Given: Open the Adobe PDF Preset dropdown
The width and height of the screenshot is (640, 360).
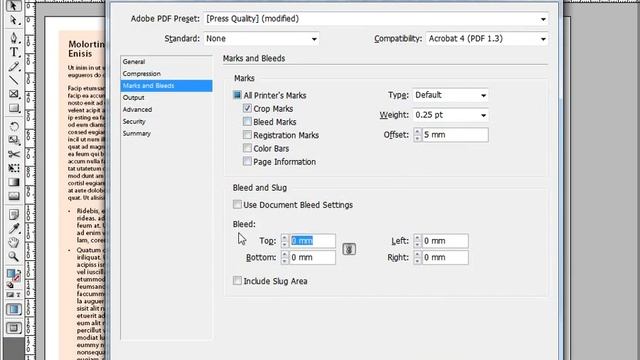Looking at the screenshot, I should point(376,19).
